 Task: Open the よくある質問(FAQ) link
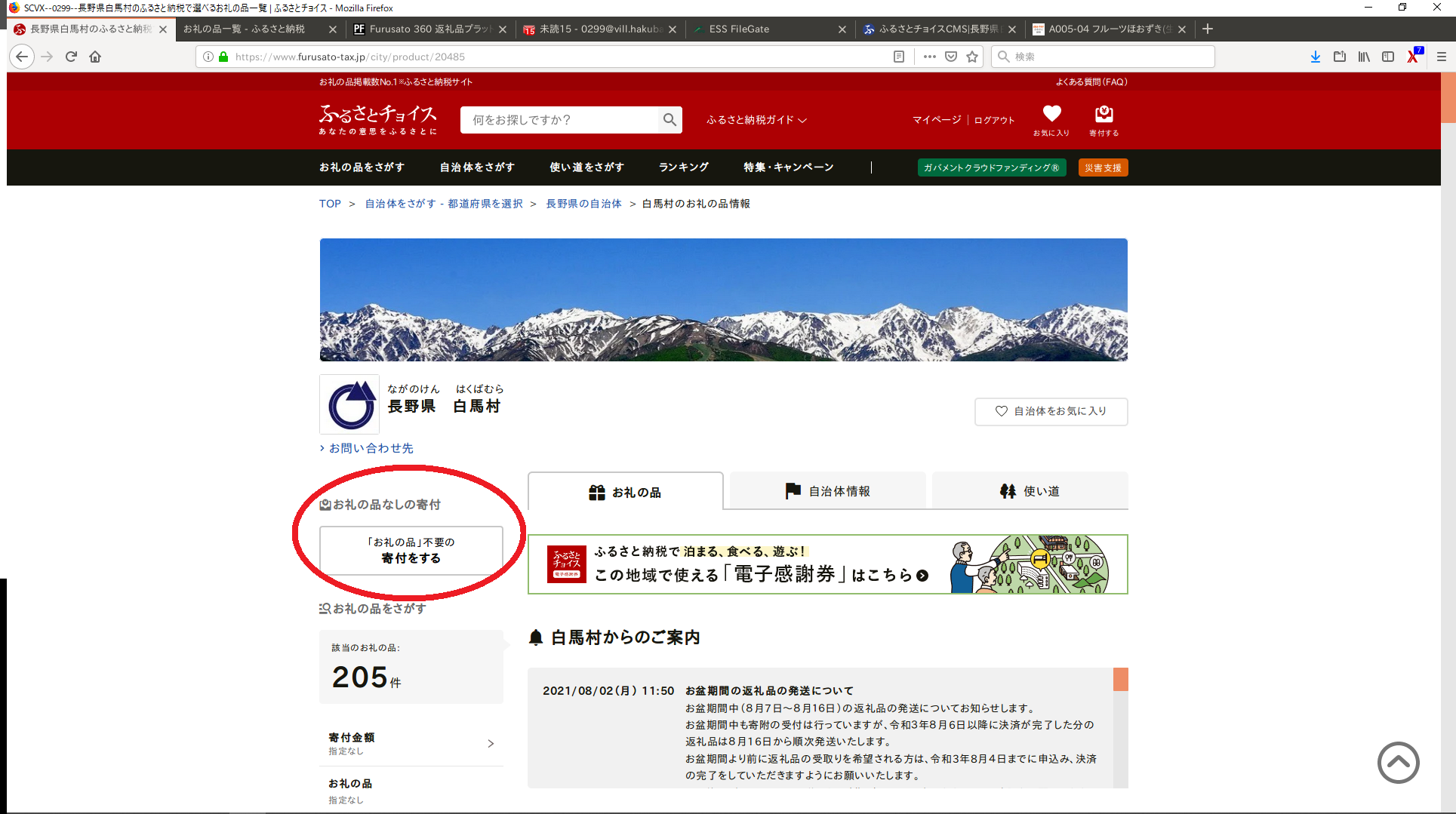pyautogui.click(x=1091, y=82)
